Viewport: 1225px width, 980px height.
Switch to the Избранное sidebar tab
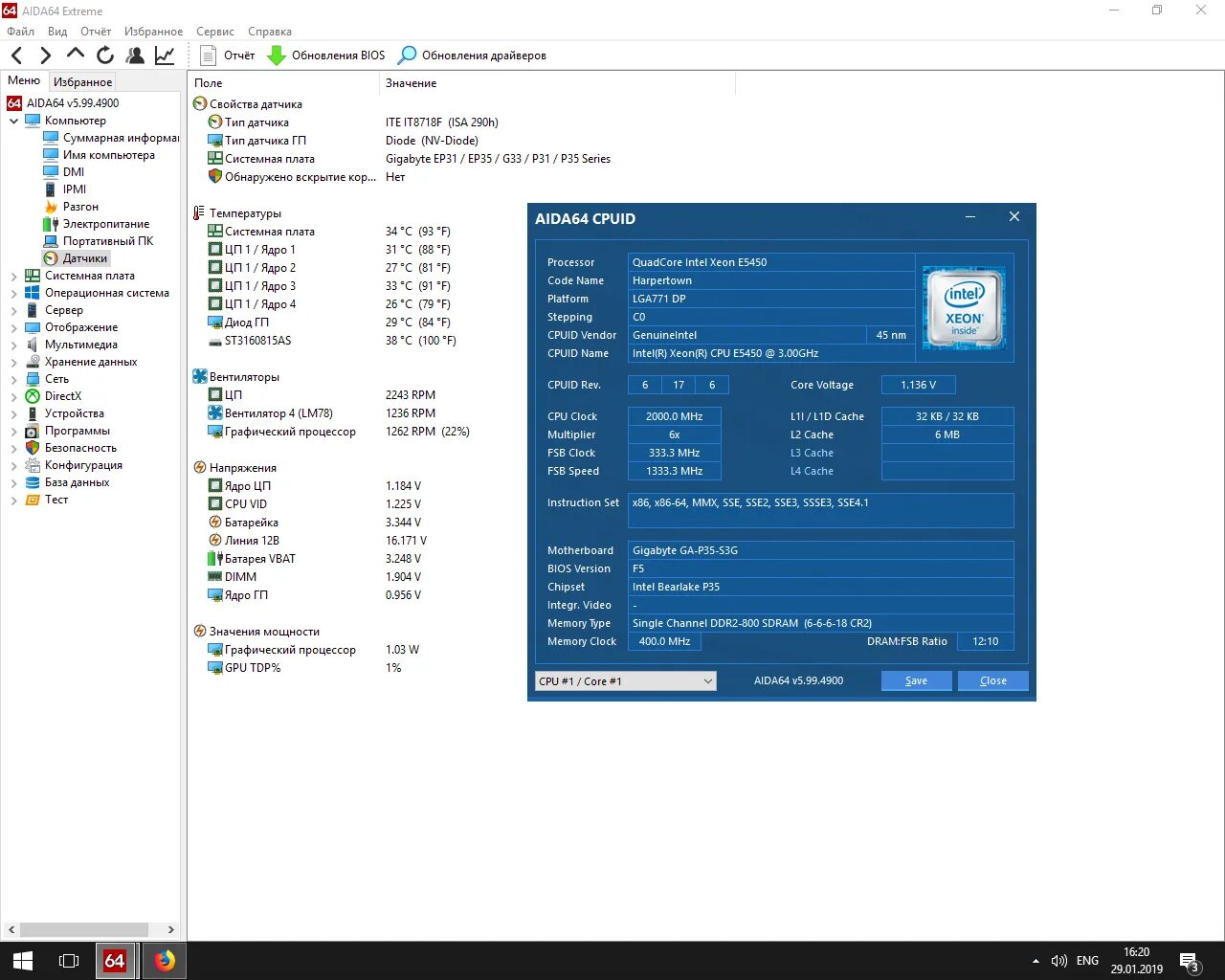pyautogui.click(x=82, y=82)
